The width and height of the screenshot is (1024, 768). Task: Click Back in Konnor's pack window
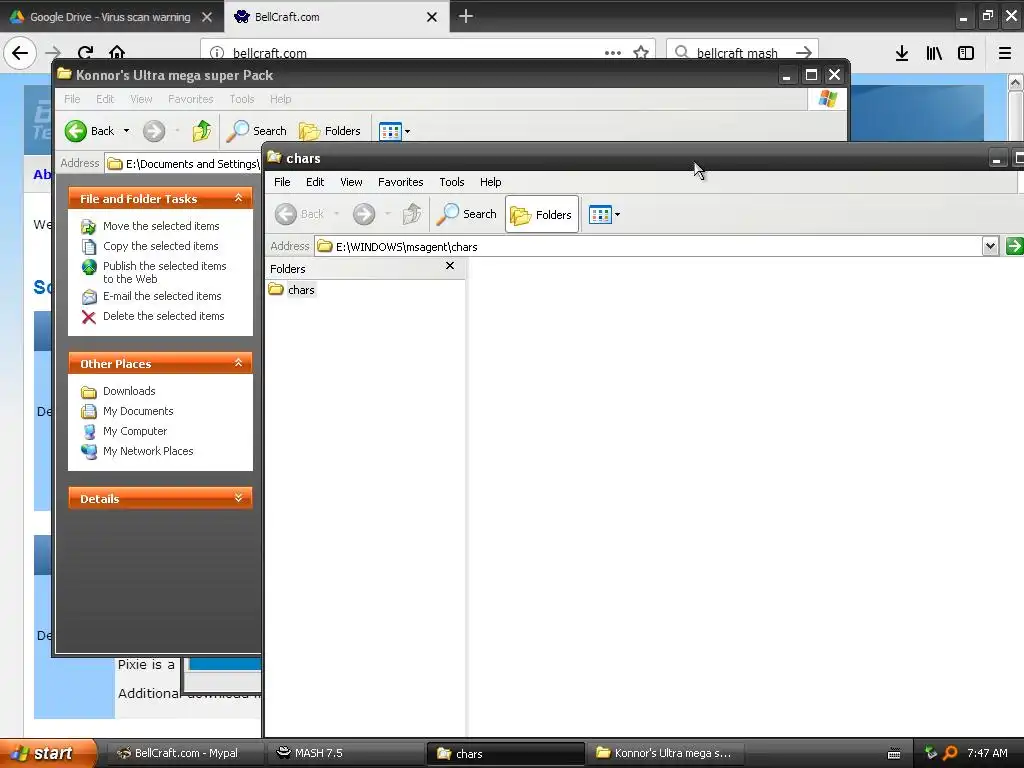(90, 131)
